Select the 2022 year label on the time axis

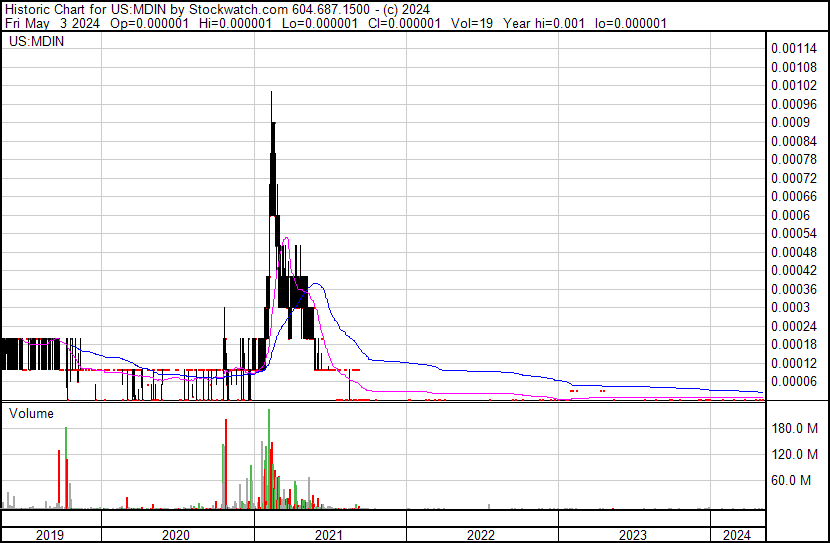pyautogui.click(x=481, y=535)
